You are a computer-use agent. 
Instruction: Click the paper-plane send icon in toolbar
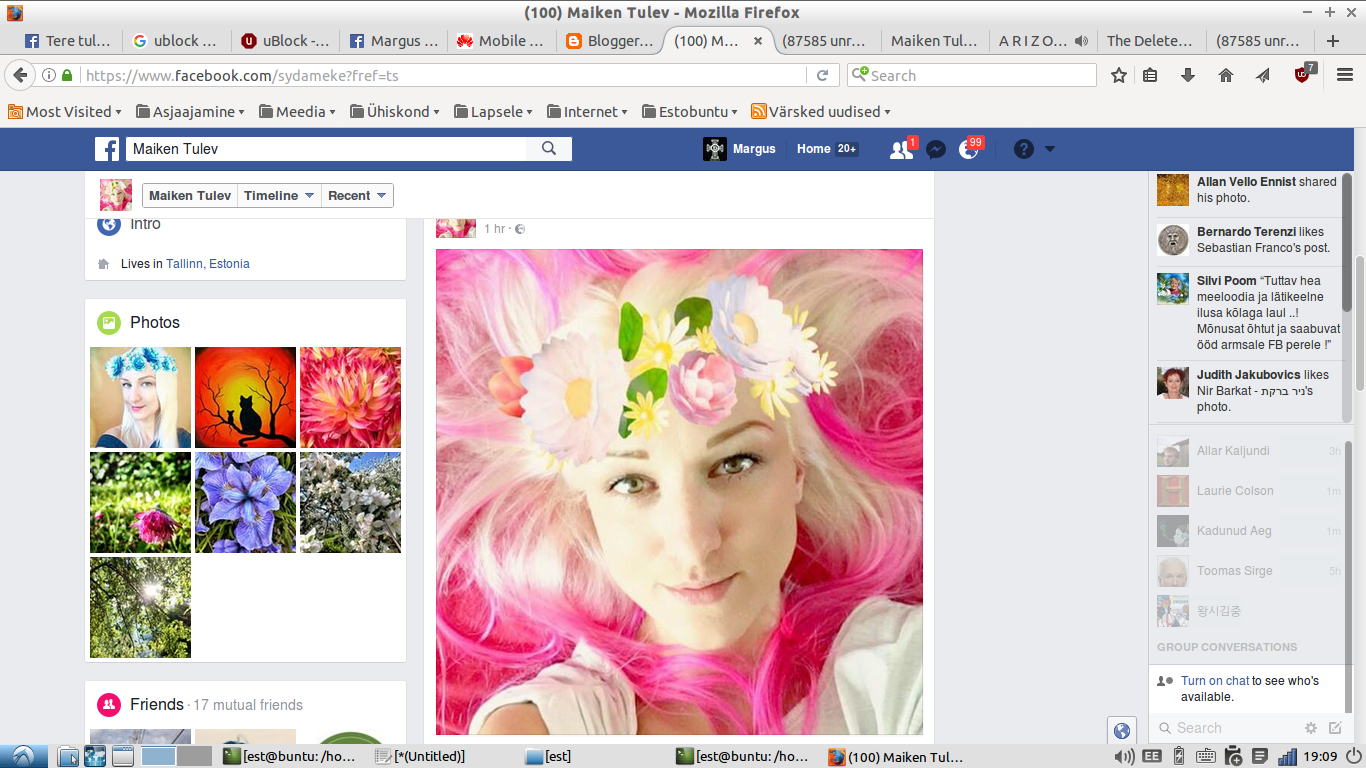[1263, 75]
